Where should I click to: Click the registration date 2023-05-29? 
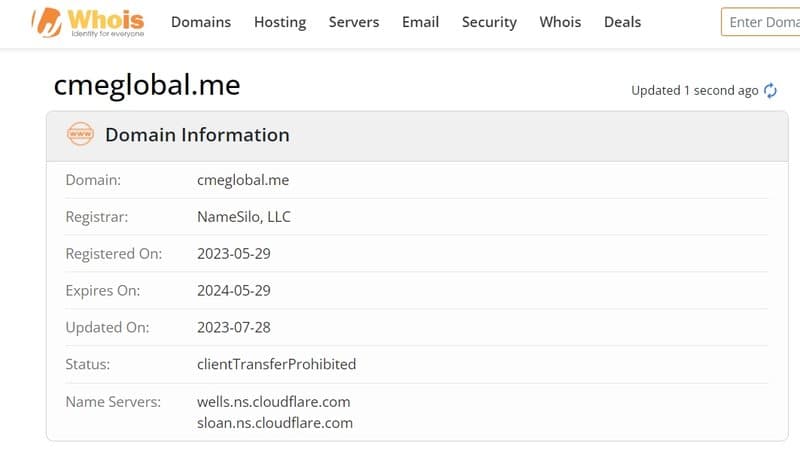tap(234, 254)
